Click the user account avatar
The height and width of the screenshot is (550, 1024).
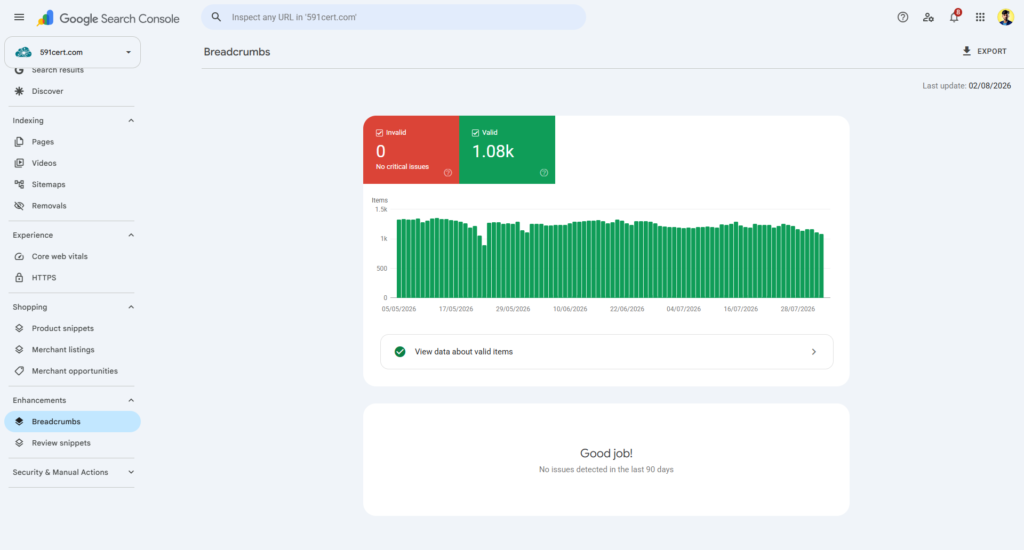tap(1005, 17)
